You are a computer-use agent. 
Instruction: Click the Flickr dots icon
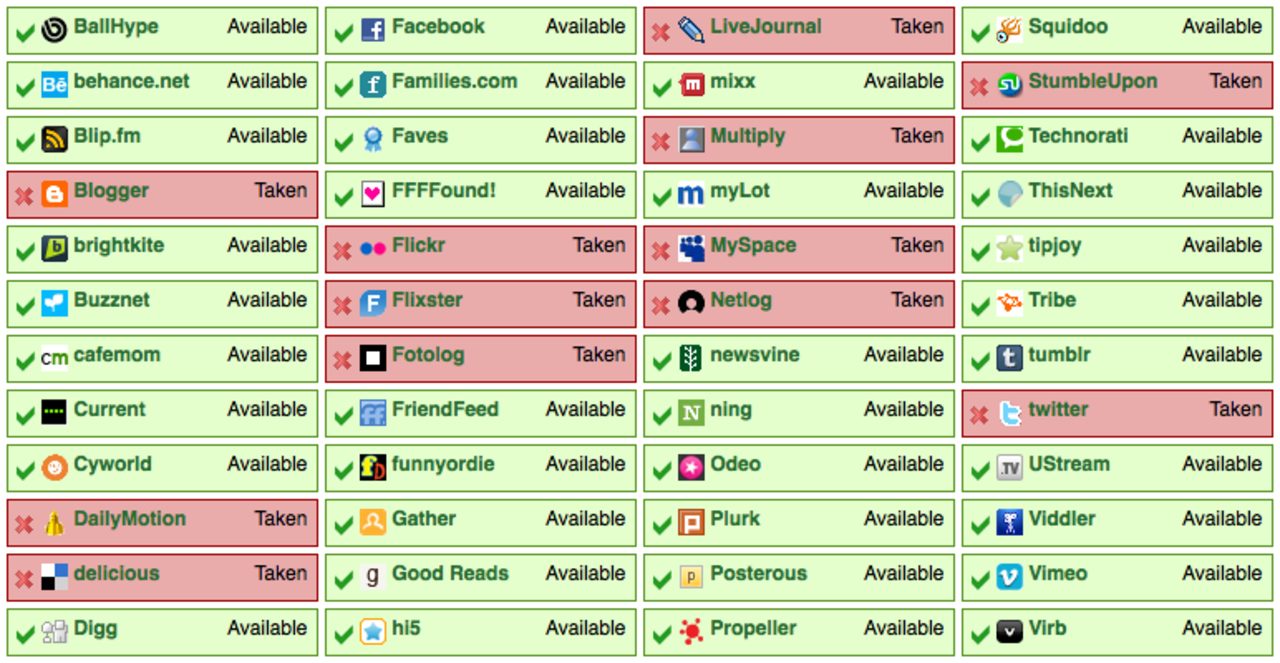373,248
